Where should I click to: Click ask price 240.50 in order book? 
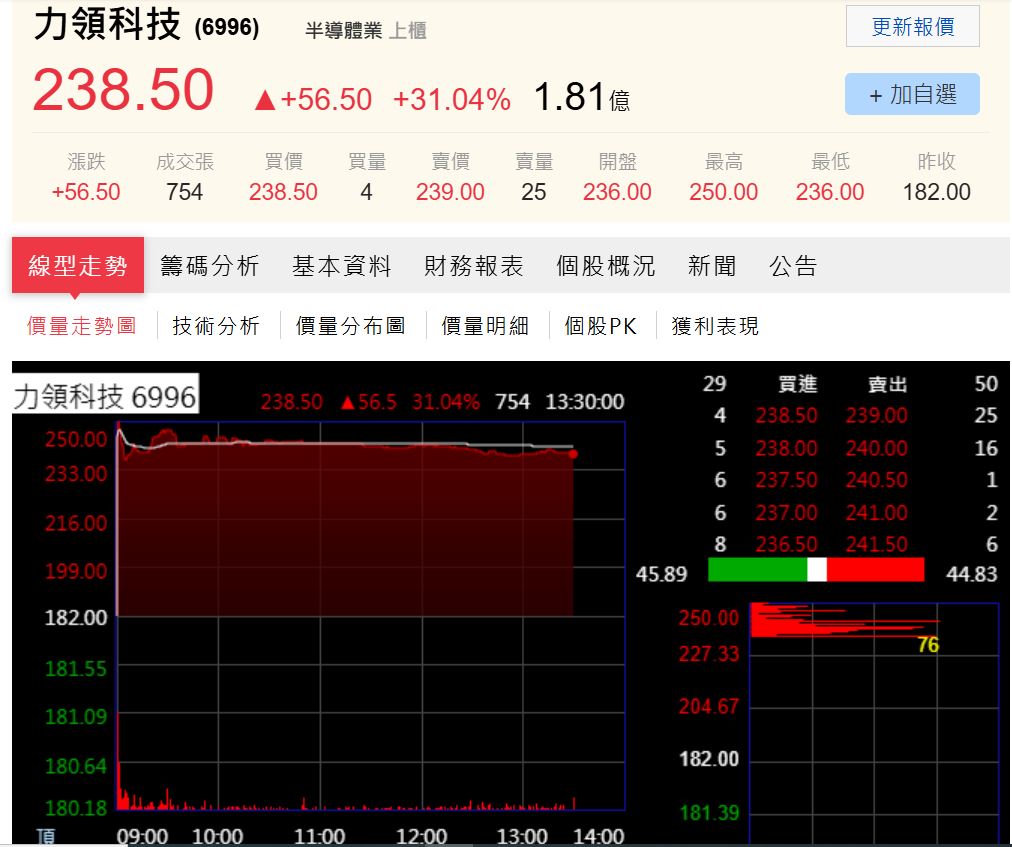pyautogui.click(x=876, y=480)
